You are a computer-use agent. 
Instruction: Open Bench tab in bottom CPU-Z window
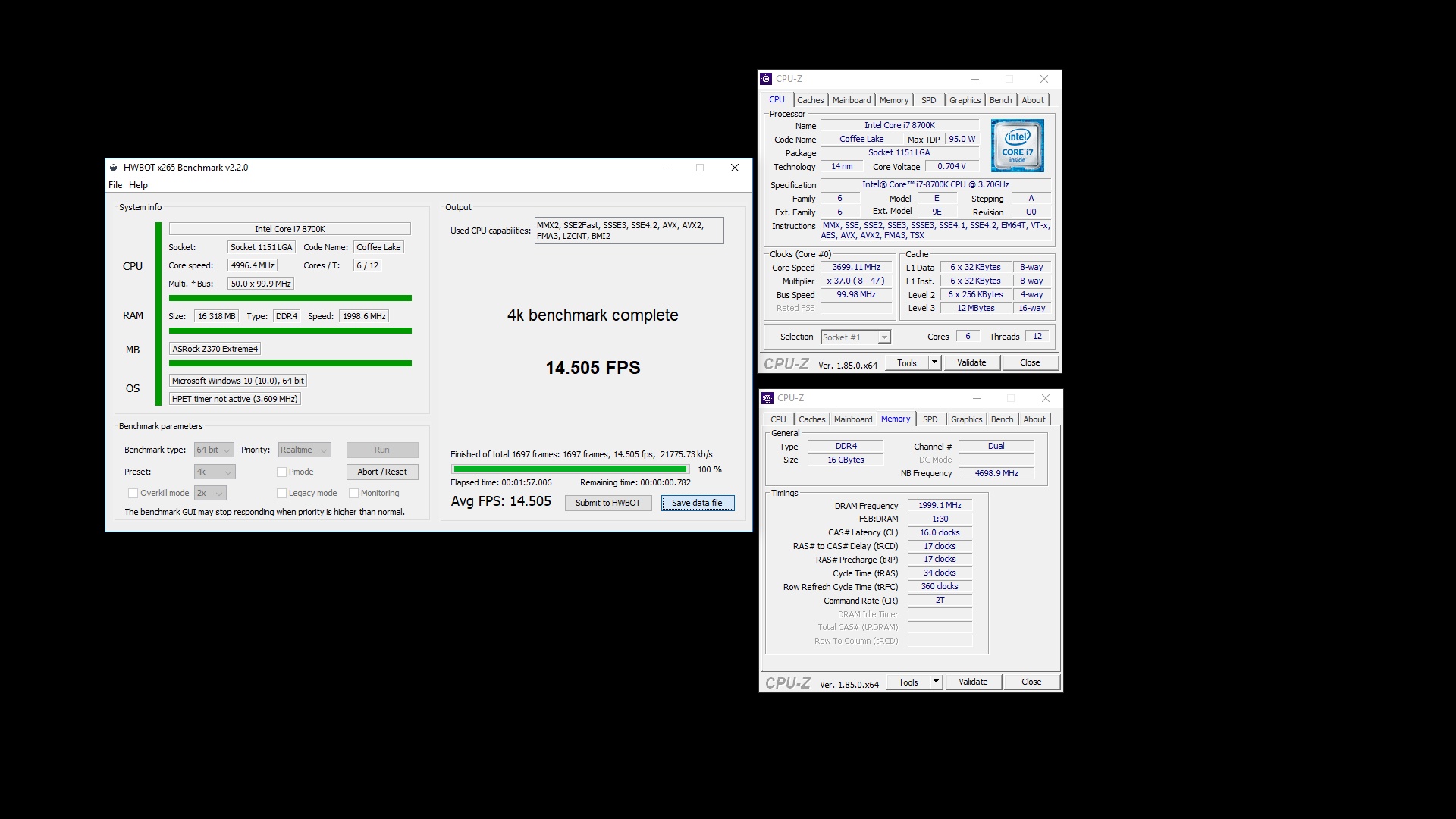(x=1002, y=419)
